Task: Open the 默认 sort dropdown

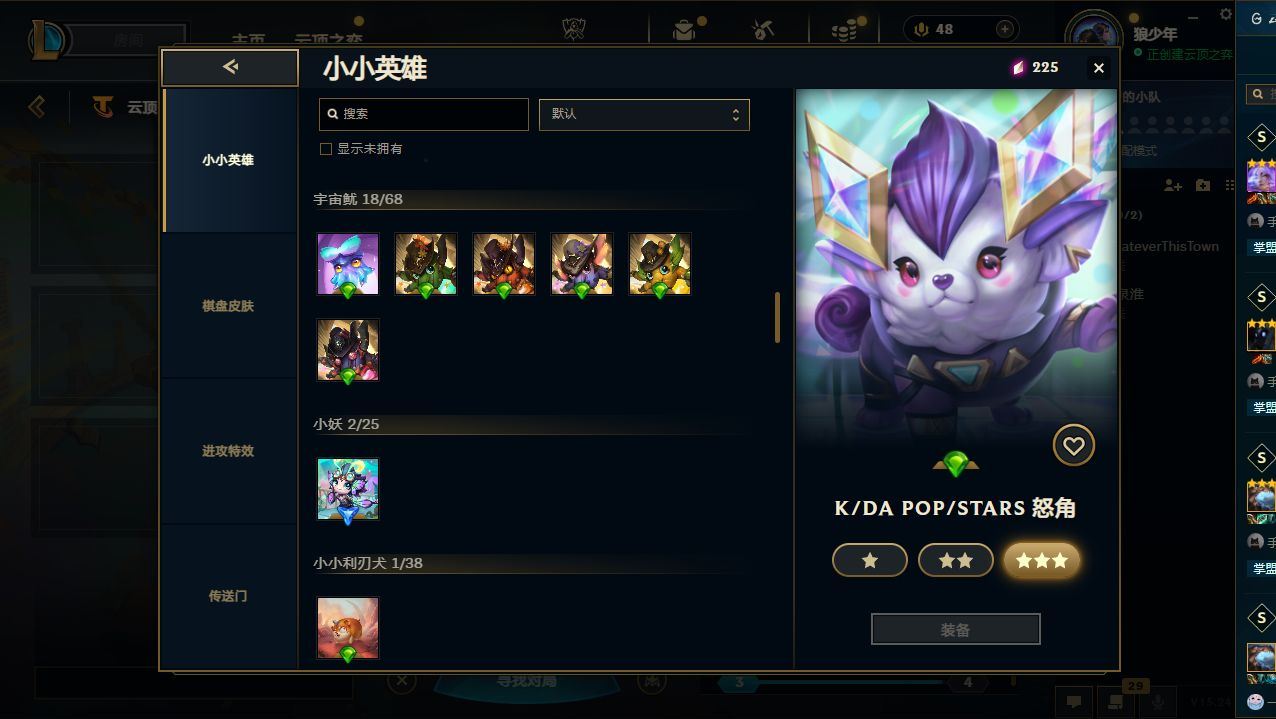Action: (644, 114)
